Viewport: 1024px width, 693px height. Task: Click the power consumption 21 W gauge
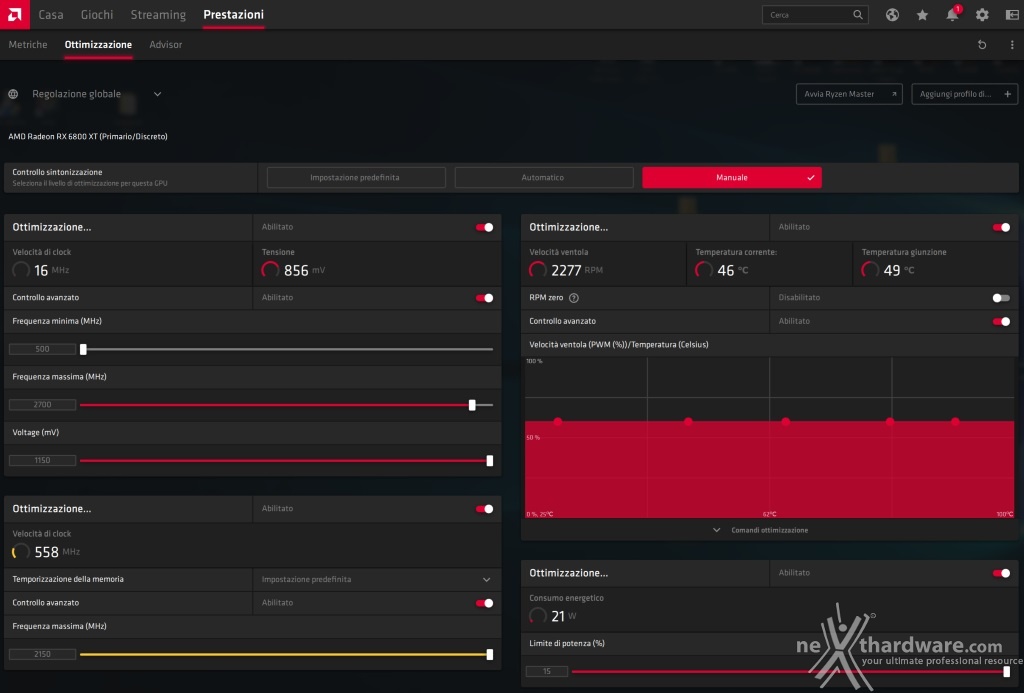[x=537, y=616]
